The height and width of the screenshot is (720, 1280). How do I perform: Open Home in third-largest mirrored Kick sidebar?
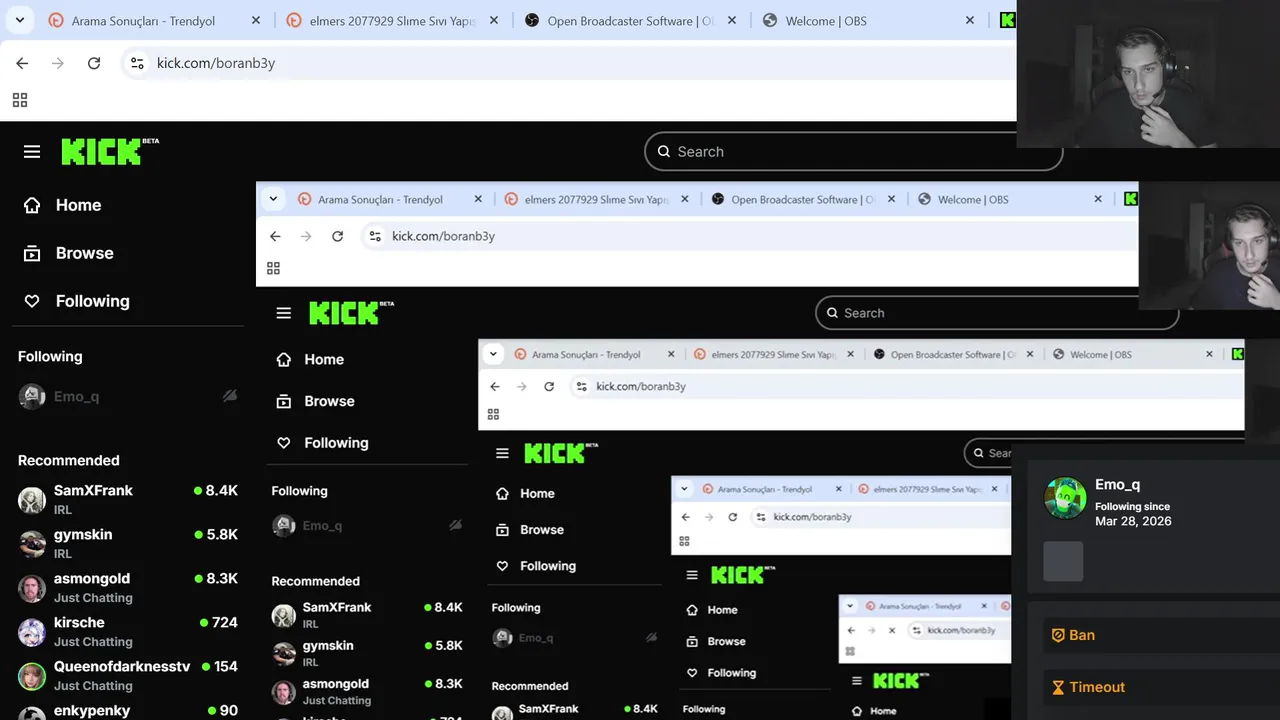click(526, 493)
